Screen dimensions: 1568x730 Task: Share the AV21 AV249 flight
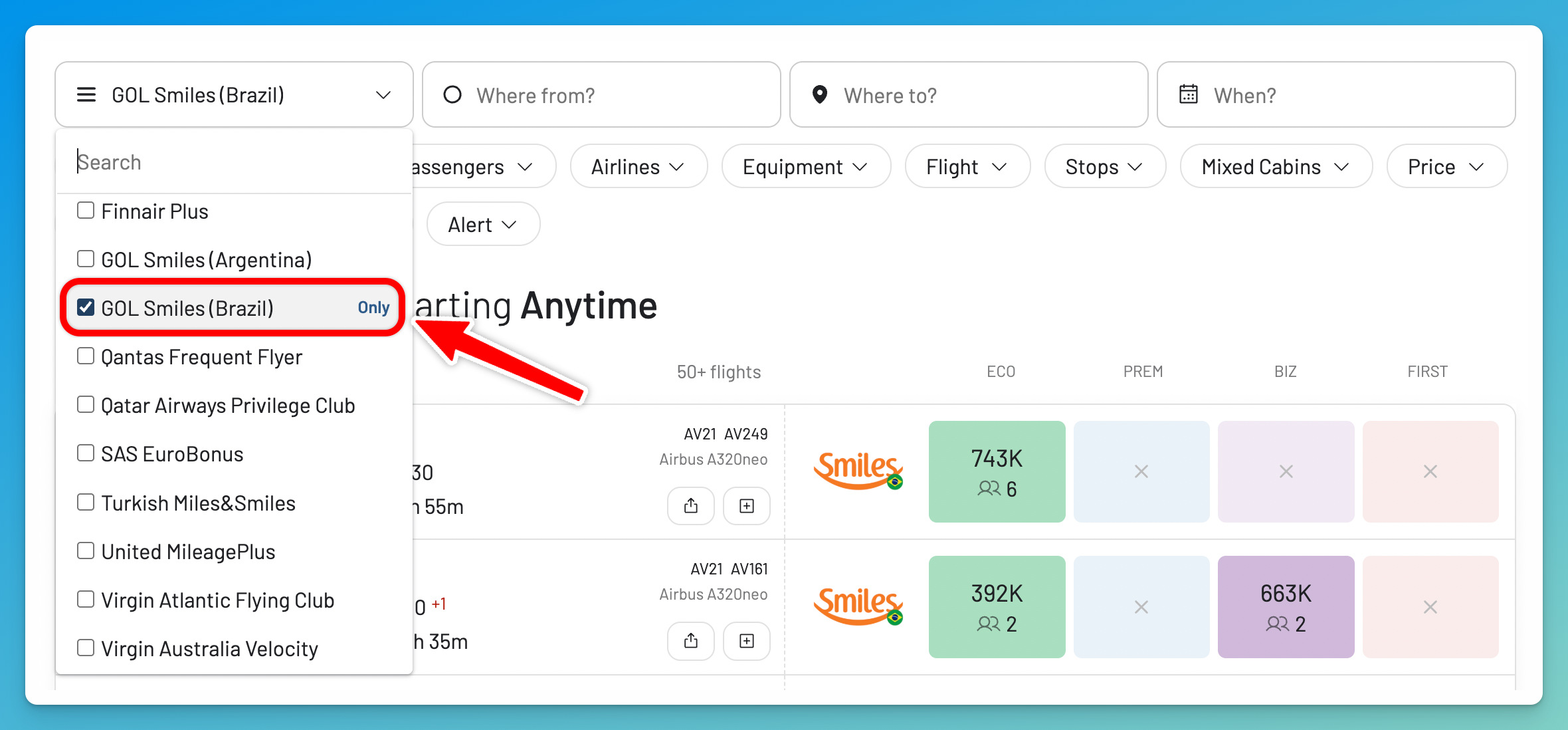[x=691, y=506]
